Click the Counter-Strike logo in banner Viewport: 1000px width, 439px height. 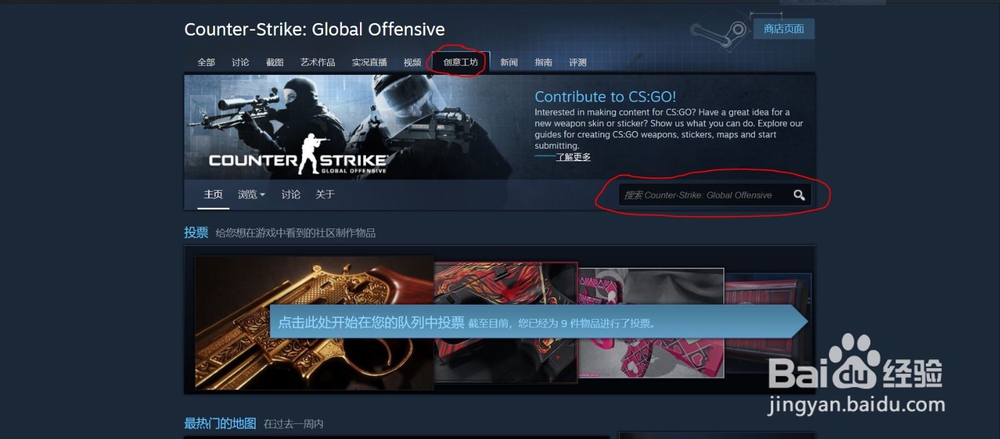click(x=297, y=154)
